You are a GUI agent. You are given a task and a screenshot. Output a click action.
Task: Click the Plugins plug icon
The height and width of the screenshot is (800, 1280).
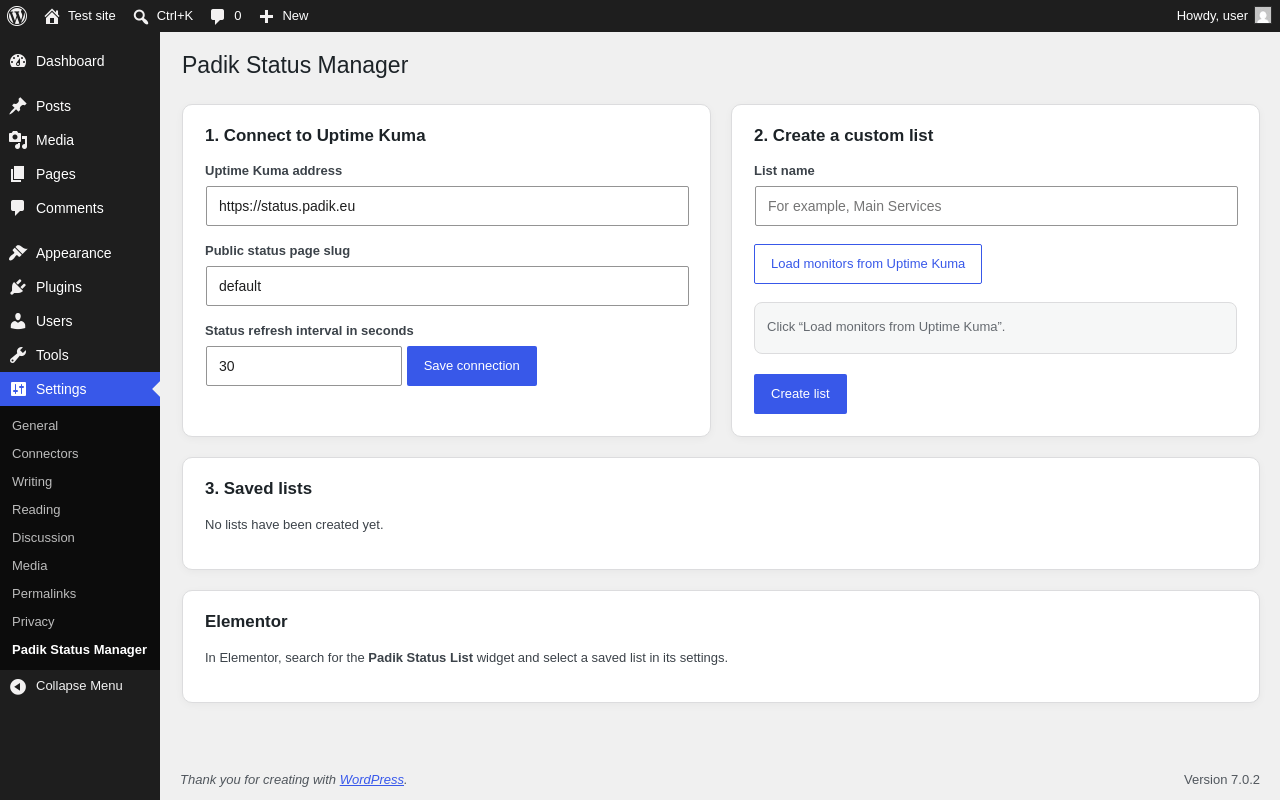coord(18,287)
